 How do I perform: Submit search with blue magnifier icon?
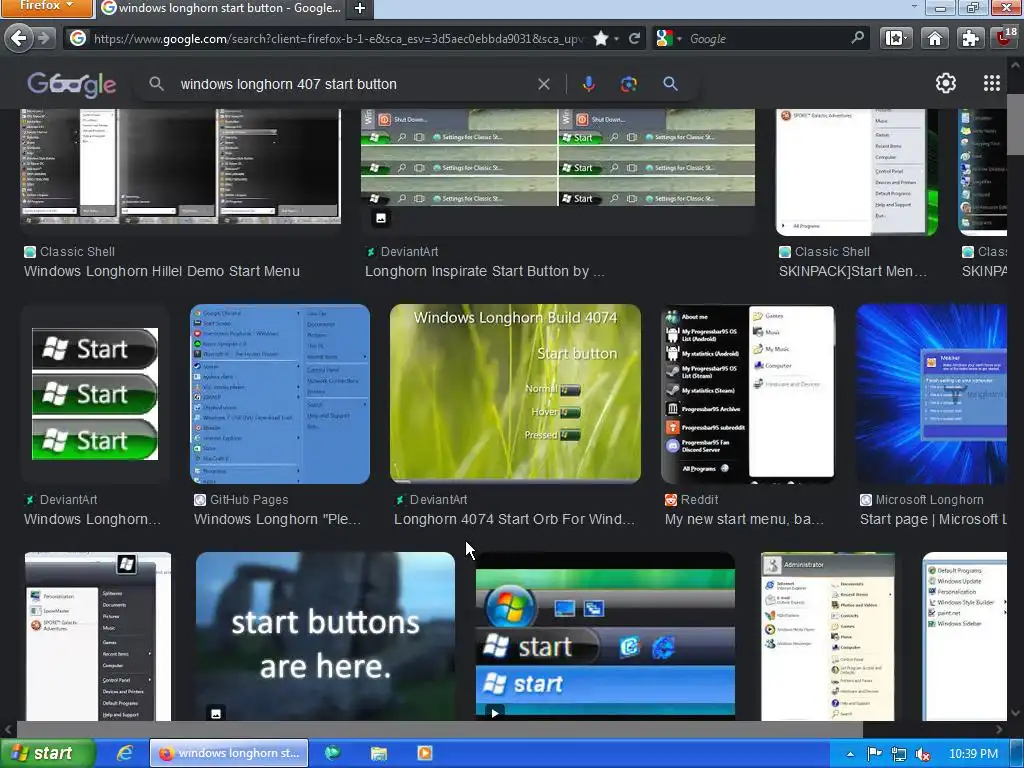[x=670, y=84]
